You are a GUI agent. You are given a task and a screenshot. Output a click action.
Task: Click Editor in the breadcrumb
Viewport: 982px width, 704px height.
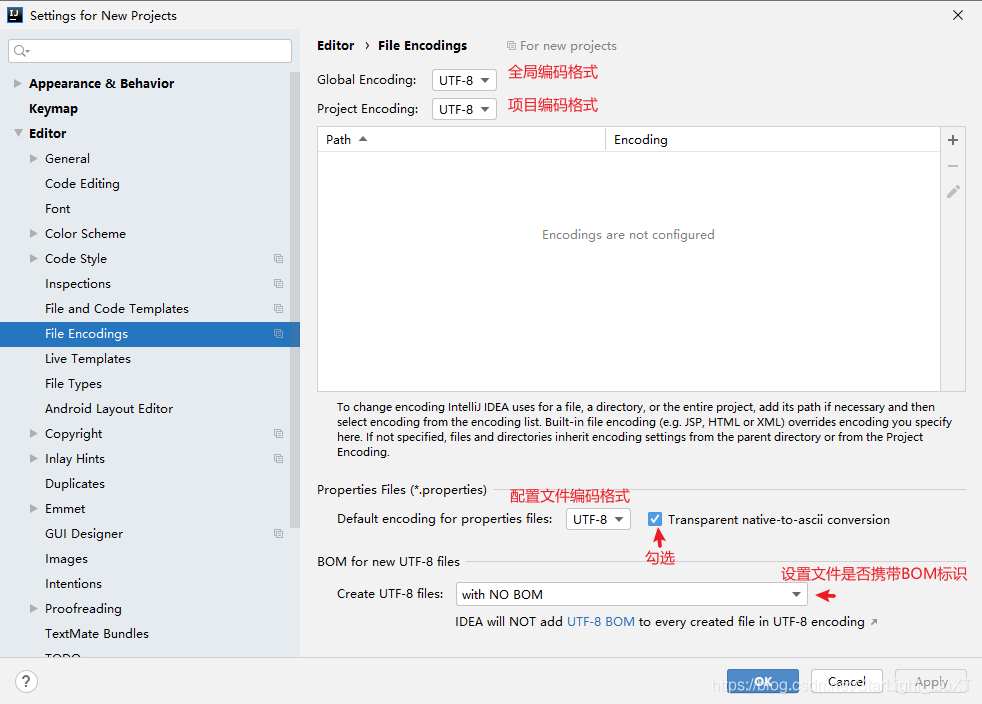pyautogui.click(x=336, y=46)
